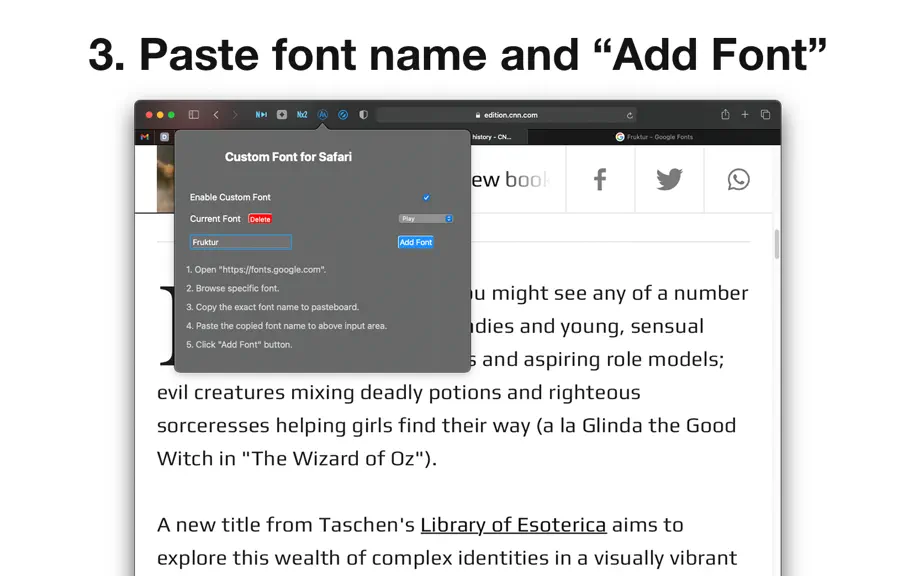Add a new tab with plus icon
The height and width of the screenshot is (576, 922).
tap(745, 115)
